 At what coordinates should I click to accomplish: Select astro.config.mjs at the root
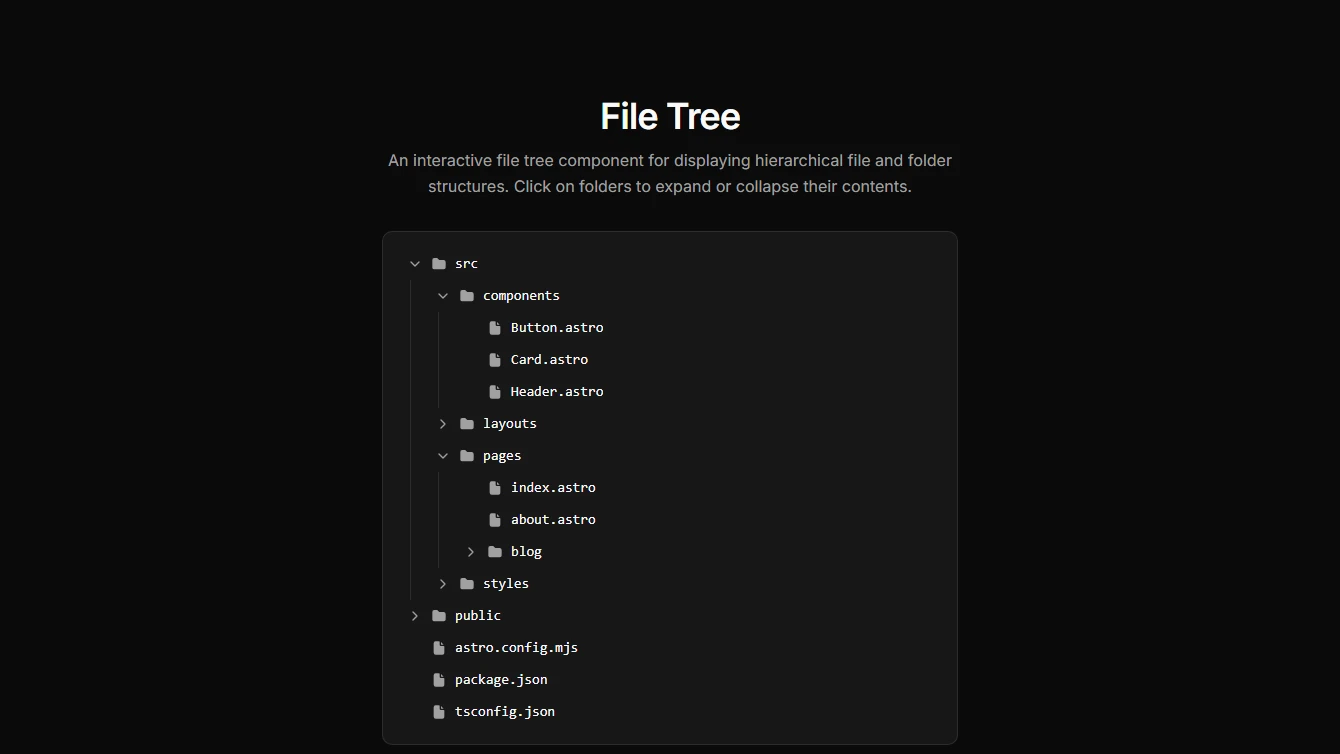(x=516, y=647)
